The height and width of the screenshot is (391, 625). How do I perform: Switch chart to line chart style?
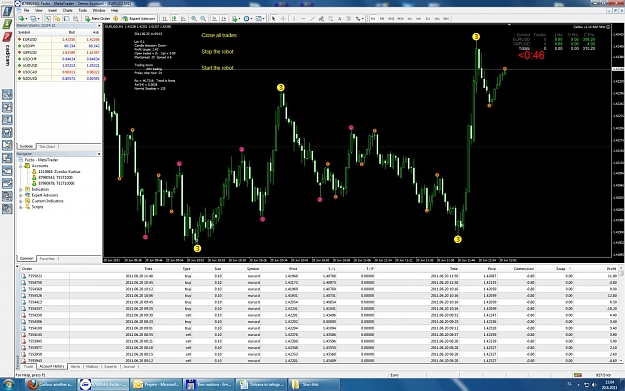(x=183, y=18)
